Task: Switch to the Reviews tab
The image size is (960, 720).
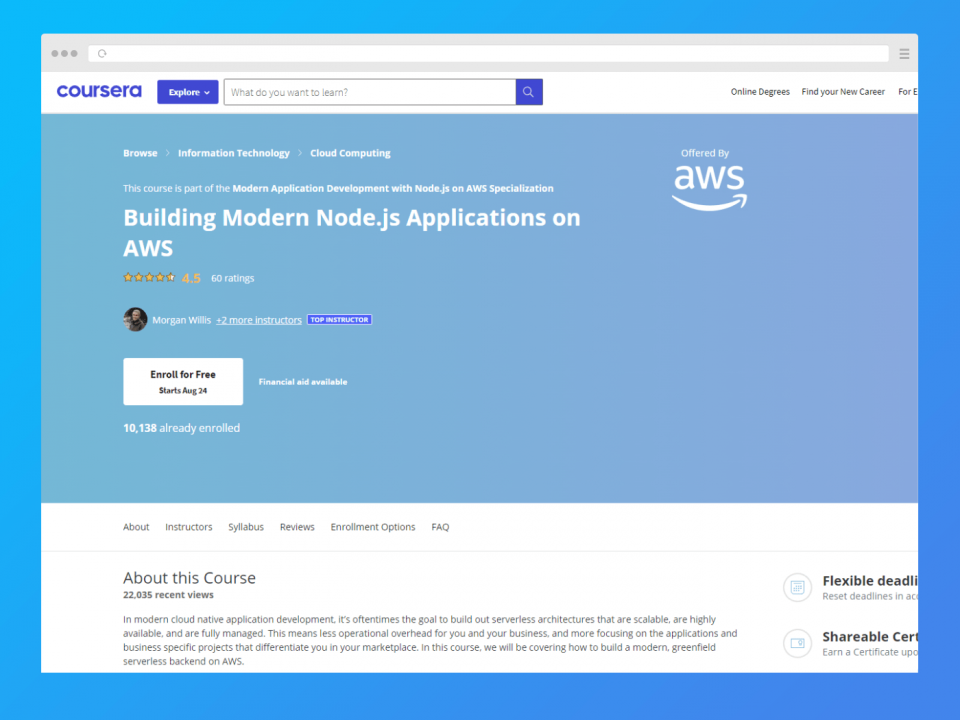Action: pos(297,527)
